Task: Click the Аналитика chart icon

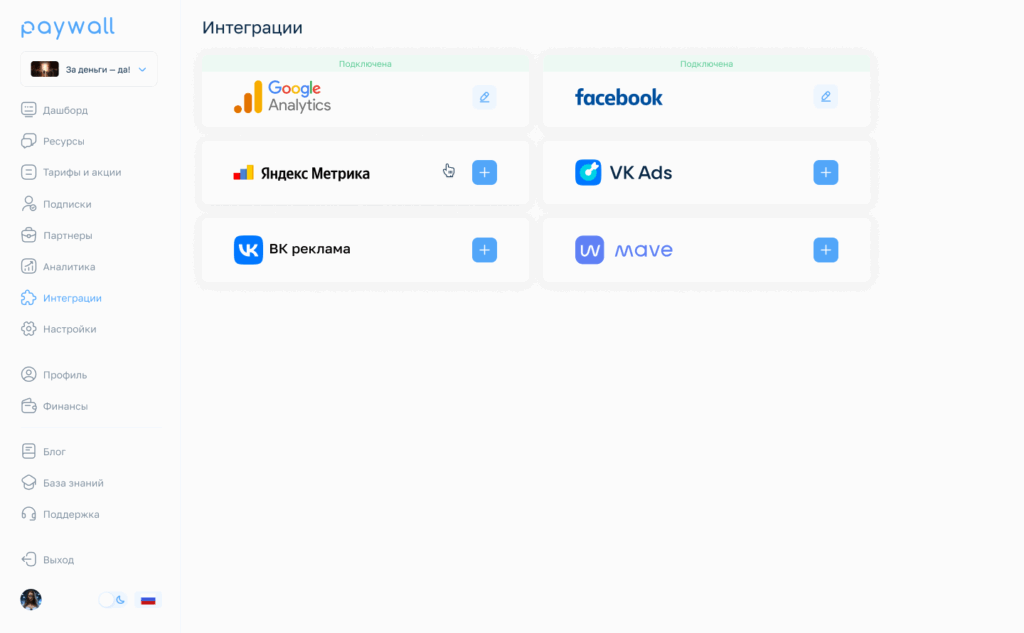Action: (29, 266)
